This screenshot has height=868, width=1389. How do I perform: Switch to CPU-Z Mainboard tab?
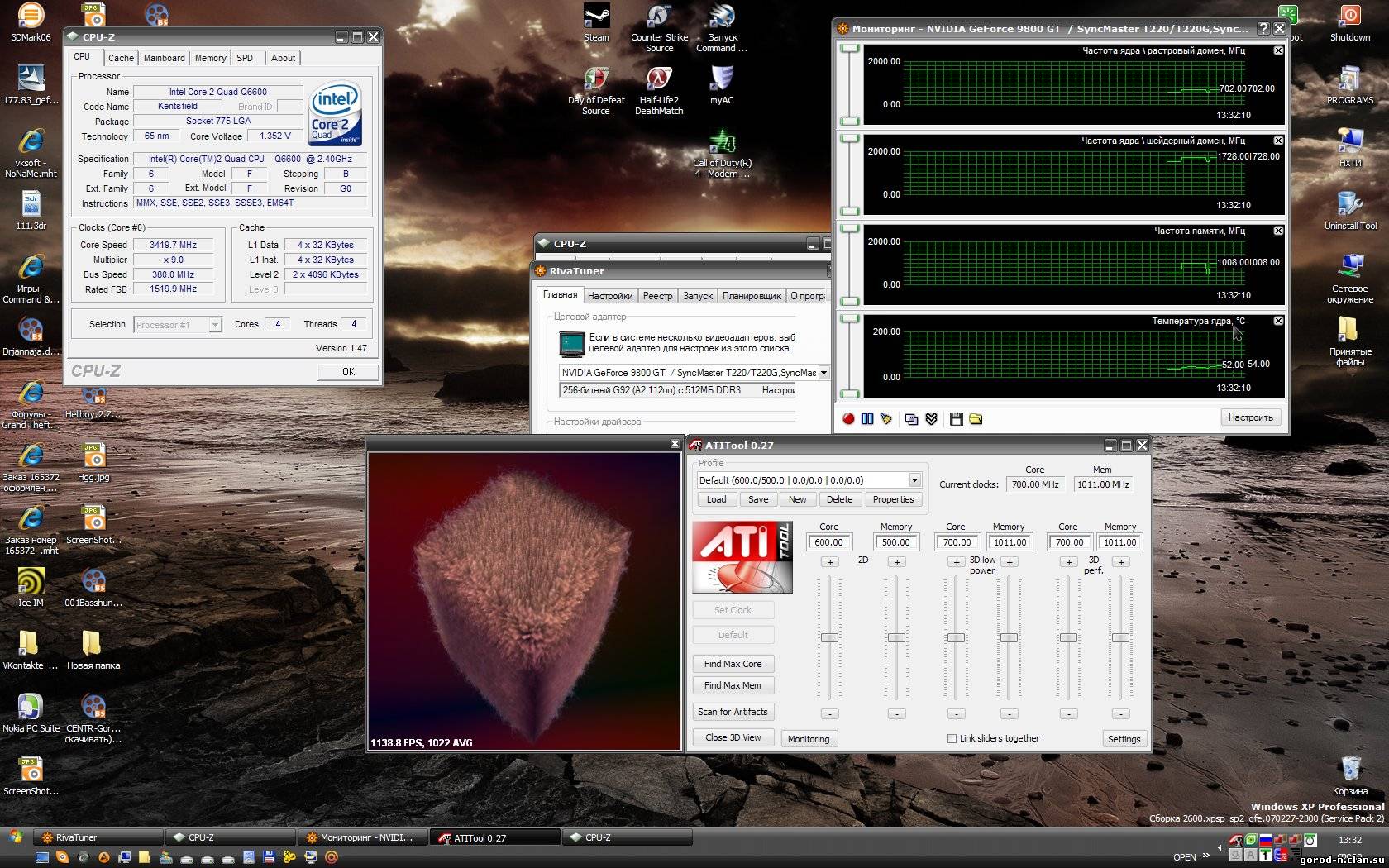(x=165, y=58)
